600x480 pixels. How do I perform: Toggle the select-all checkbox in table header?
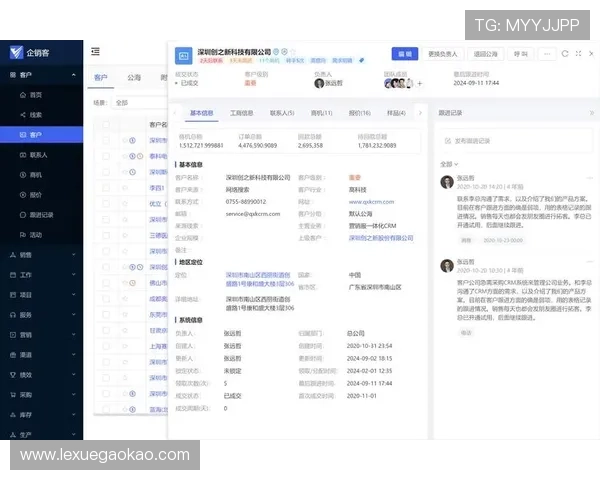coord(106,124)
